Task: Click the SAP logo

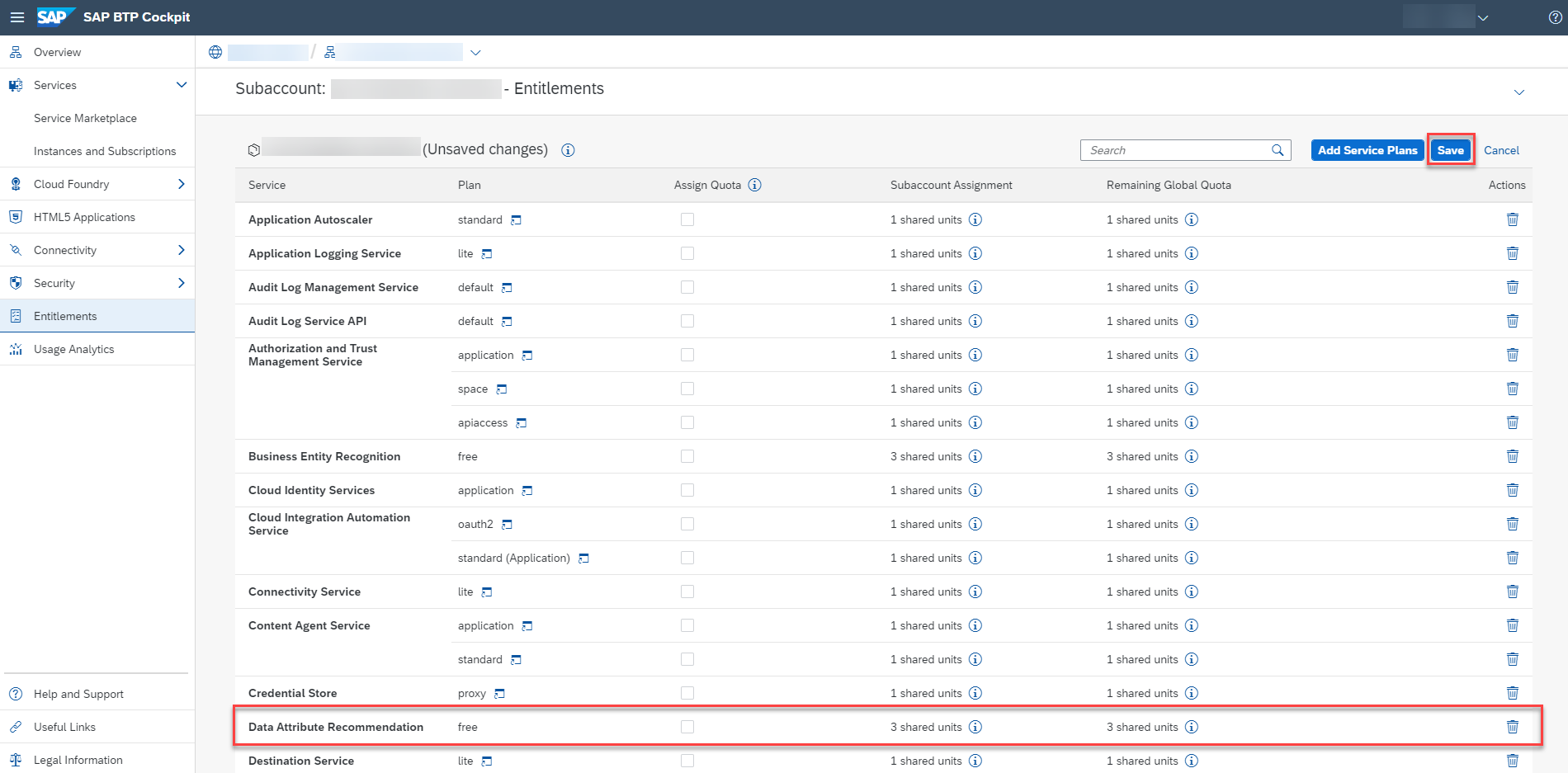Action: tap(55, 17)
